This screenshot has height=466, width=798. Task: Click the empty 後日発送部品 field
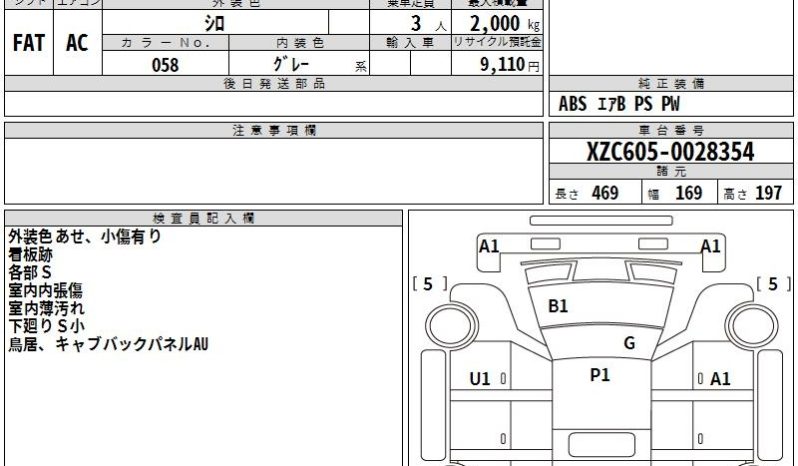[x=274, y=104]
